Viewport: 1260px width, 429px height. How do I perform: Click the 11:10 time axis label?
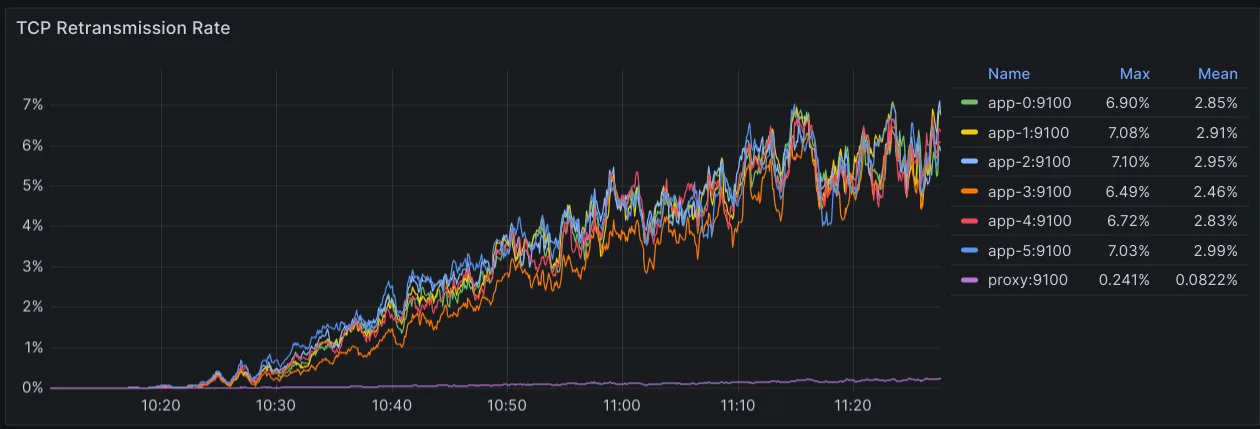click(x=737, y=405)
